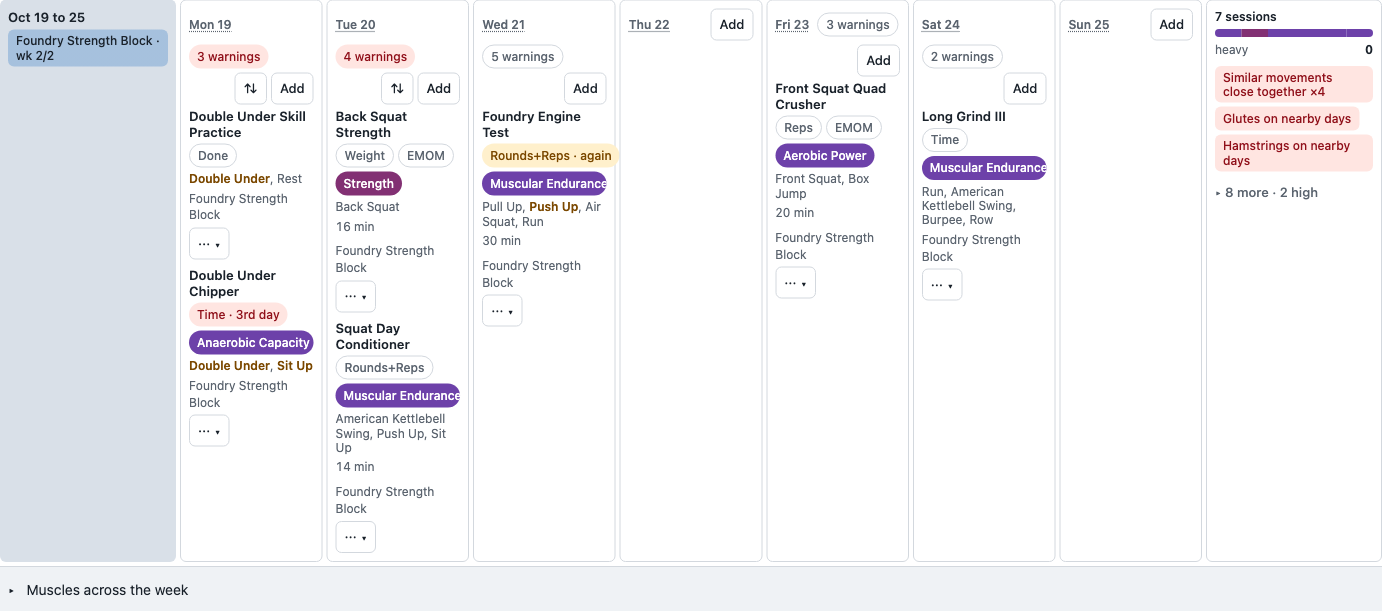Click the 7 sessions summary heading
This screenshot has height=611, width=1382.
[x=1246, y=17]
